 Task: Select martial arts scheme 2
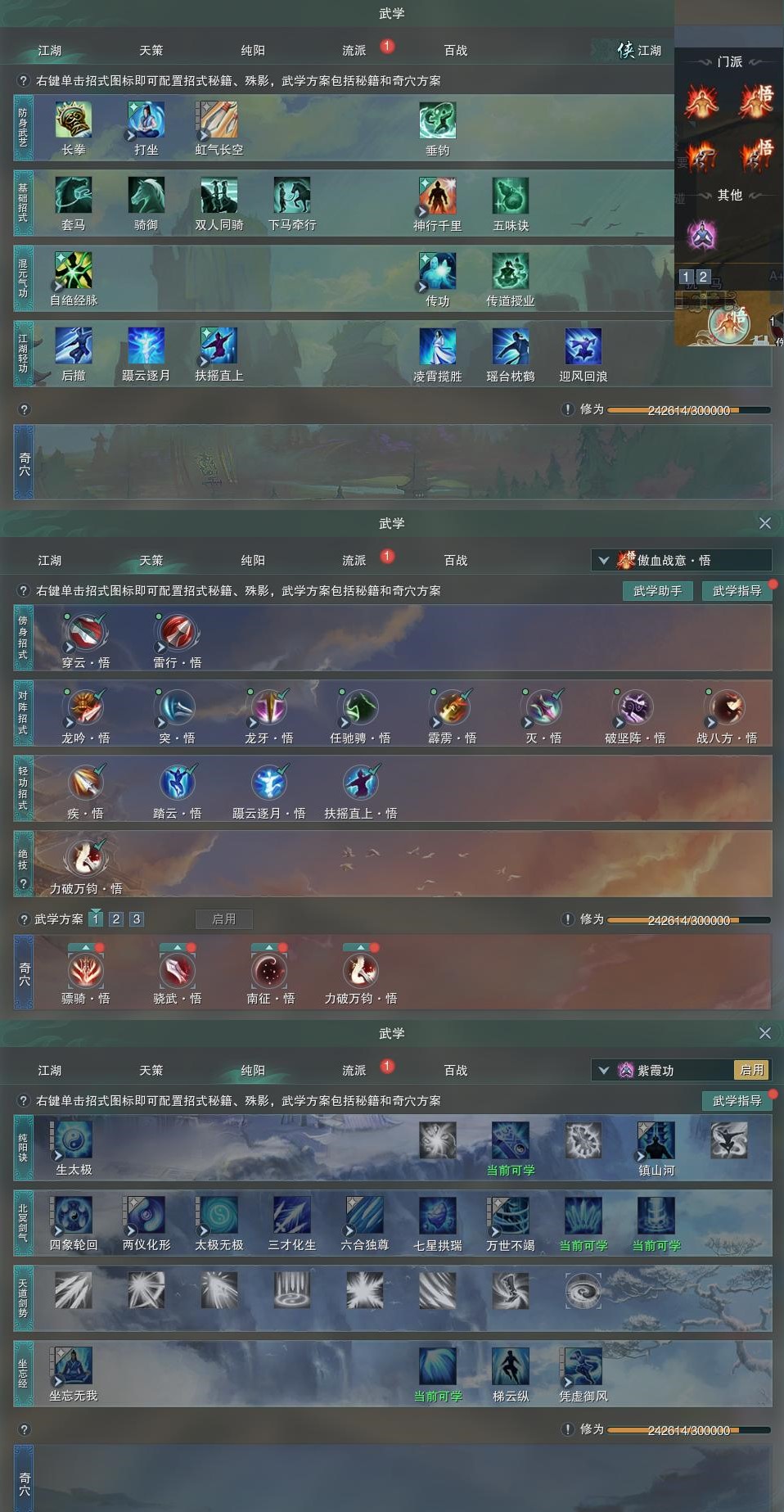(116, 918)
